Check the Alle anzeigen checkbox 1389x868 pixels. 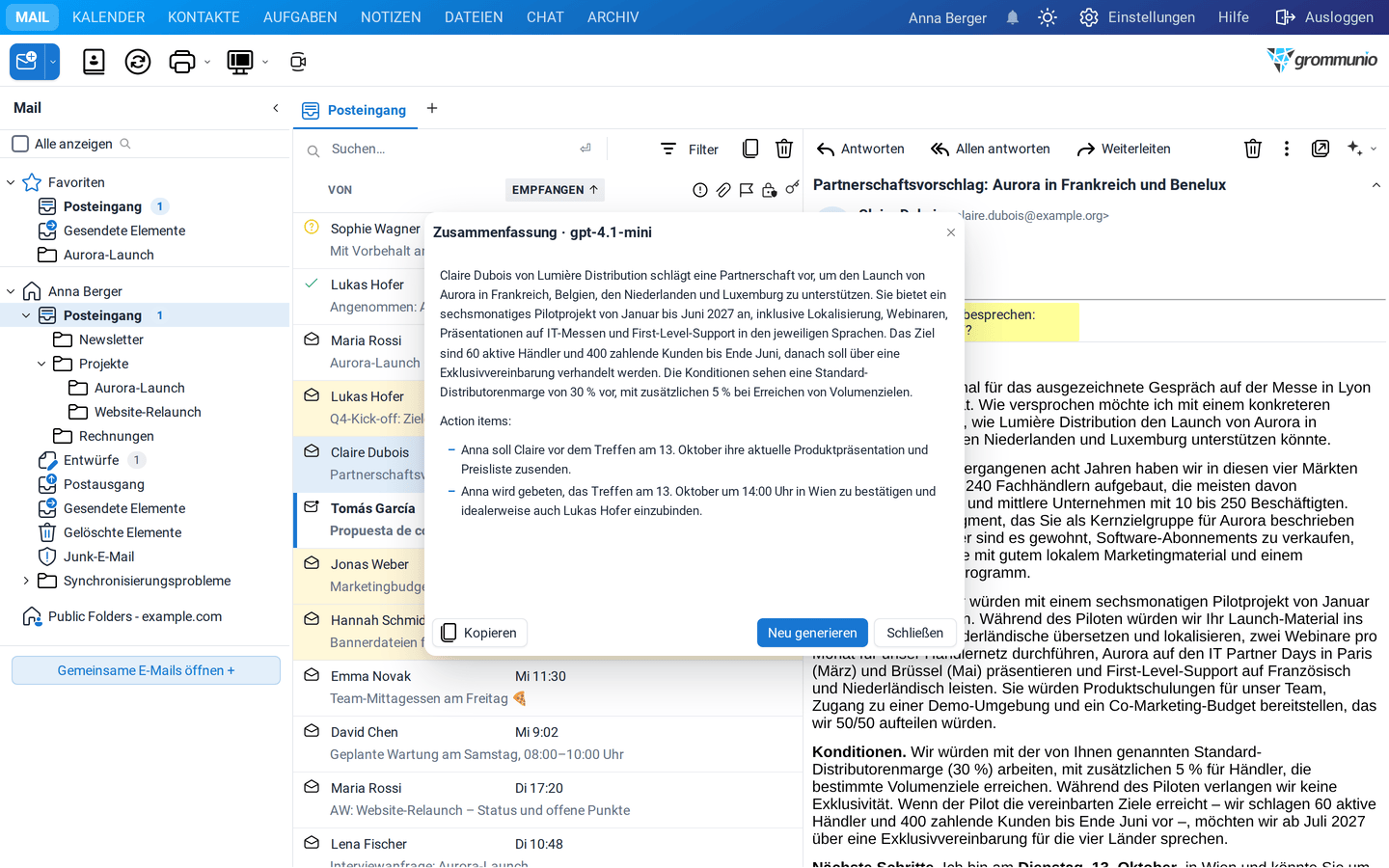[20, 144]
